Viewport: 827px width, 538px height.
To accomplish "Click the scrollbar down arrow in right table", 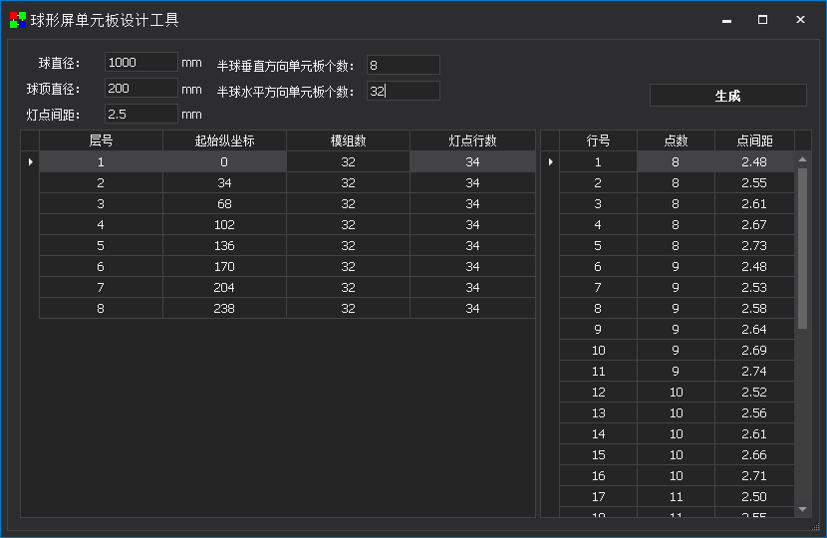I will click(802, 509).
